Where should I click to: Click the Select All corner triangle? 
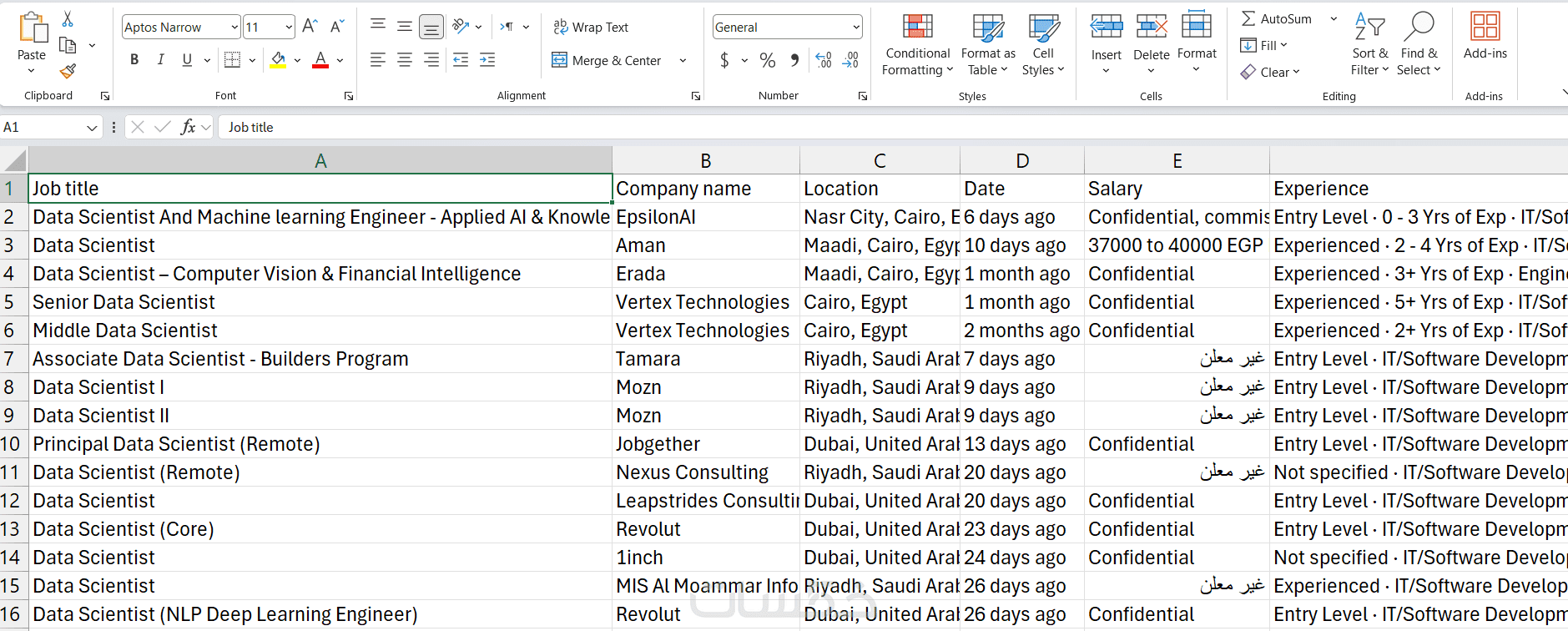(x=14, y=160)
